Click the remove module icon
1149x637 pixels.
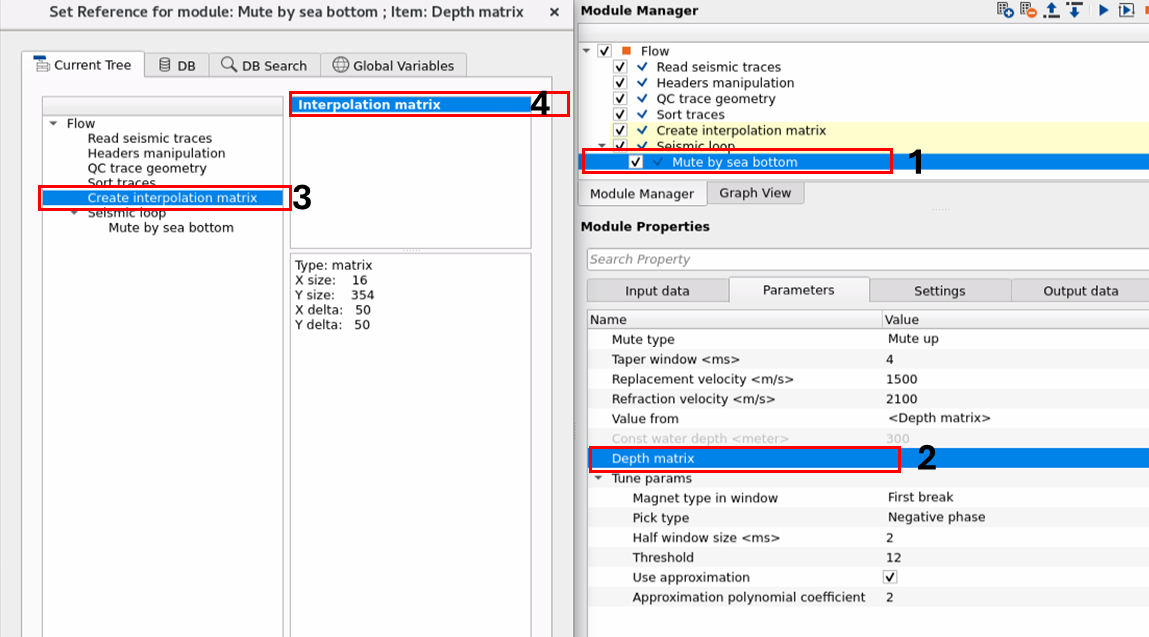coord(1028,10)
